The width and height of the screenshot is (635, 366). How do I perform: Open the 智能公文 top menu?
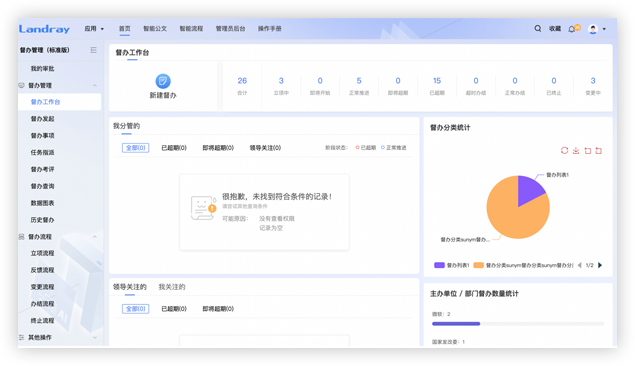[x=155, y=29]
